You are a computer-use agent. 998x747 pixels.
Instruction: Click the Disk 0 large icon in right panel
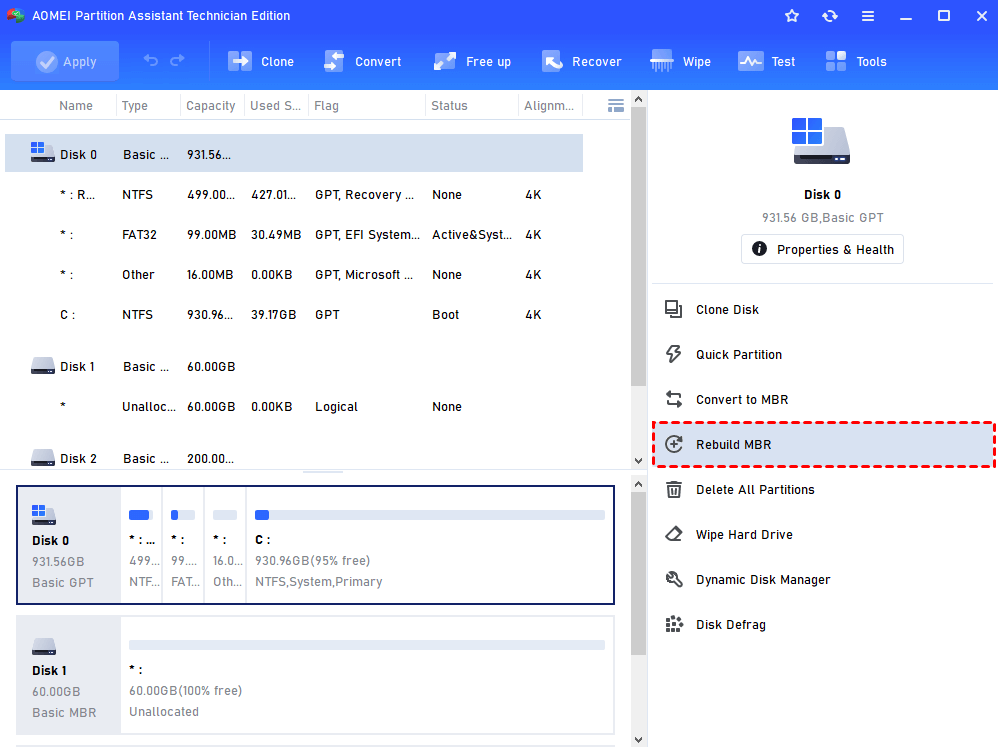coord(821,141)
